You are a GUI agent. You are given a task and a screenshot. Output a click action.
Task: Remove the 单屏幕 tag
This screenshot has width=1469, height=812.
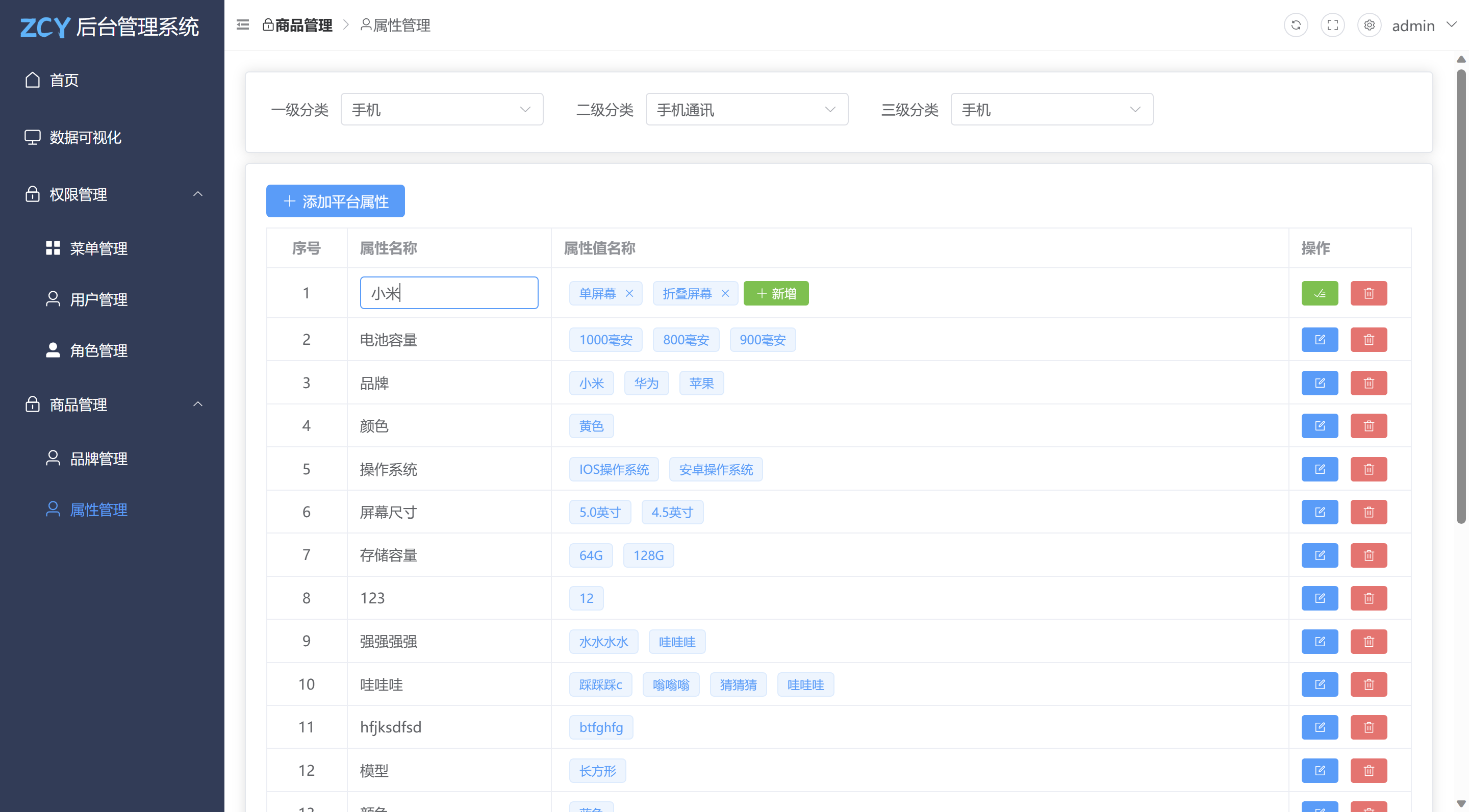(x=629, y=293)
